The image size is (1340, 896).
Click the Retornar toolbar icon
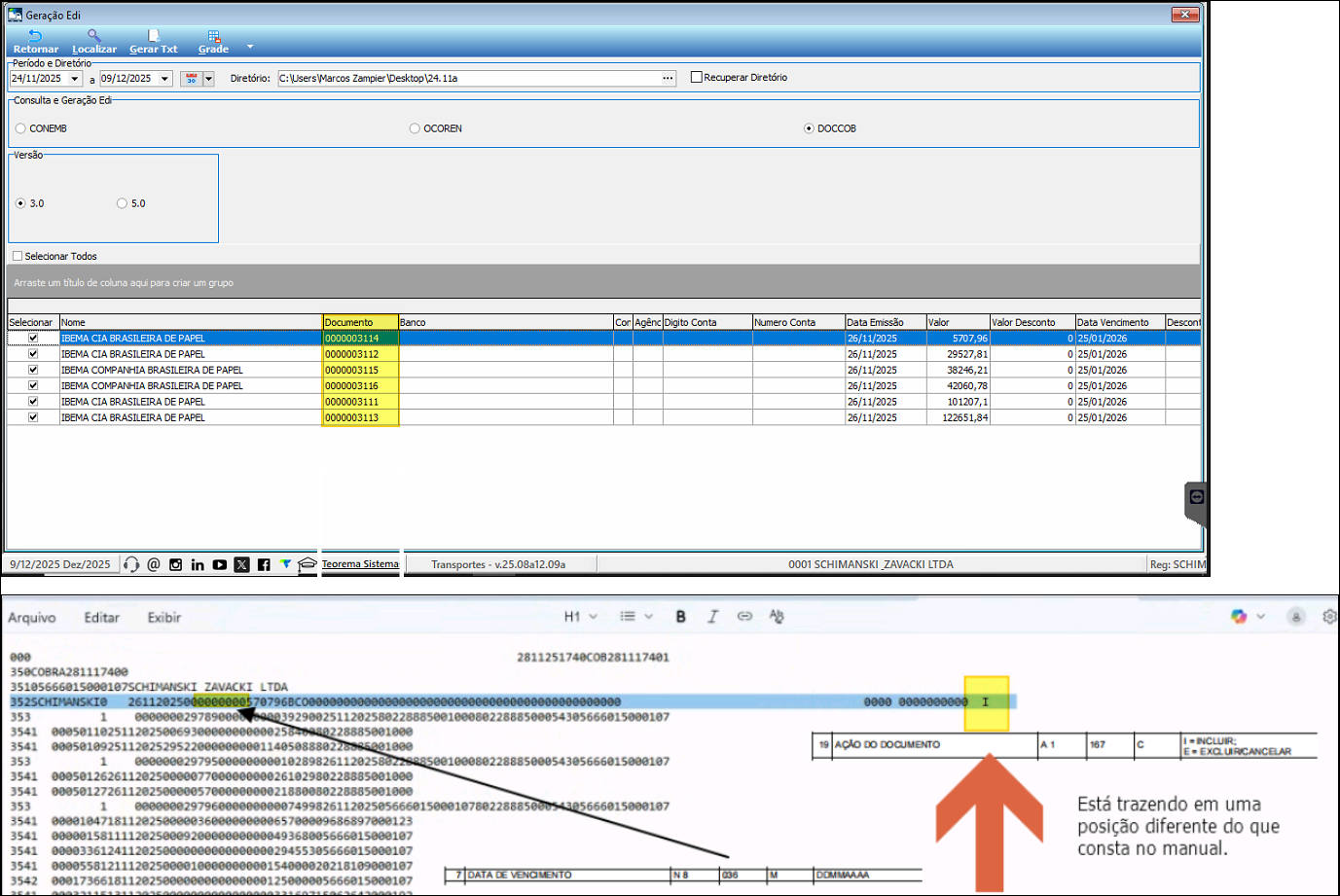click(35, 36)
